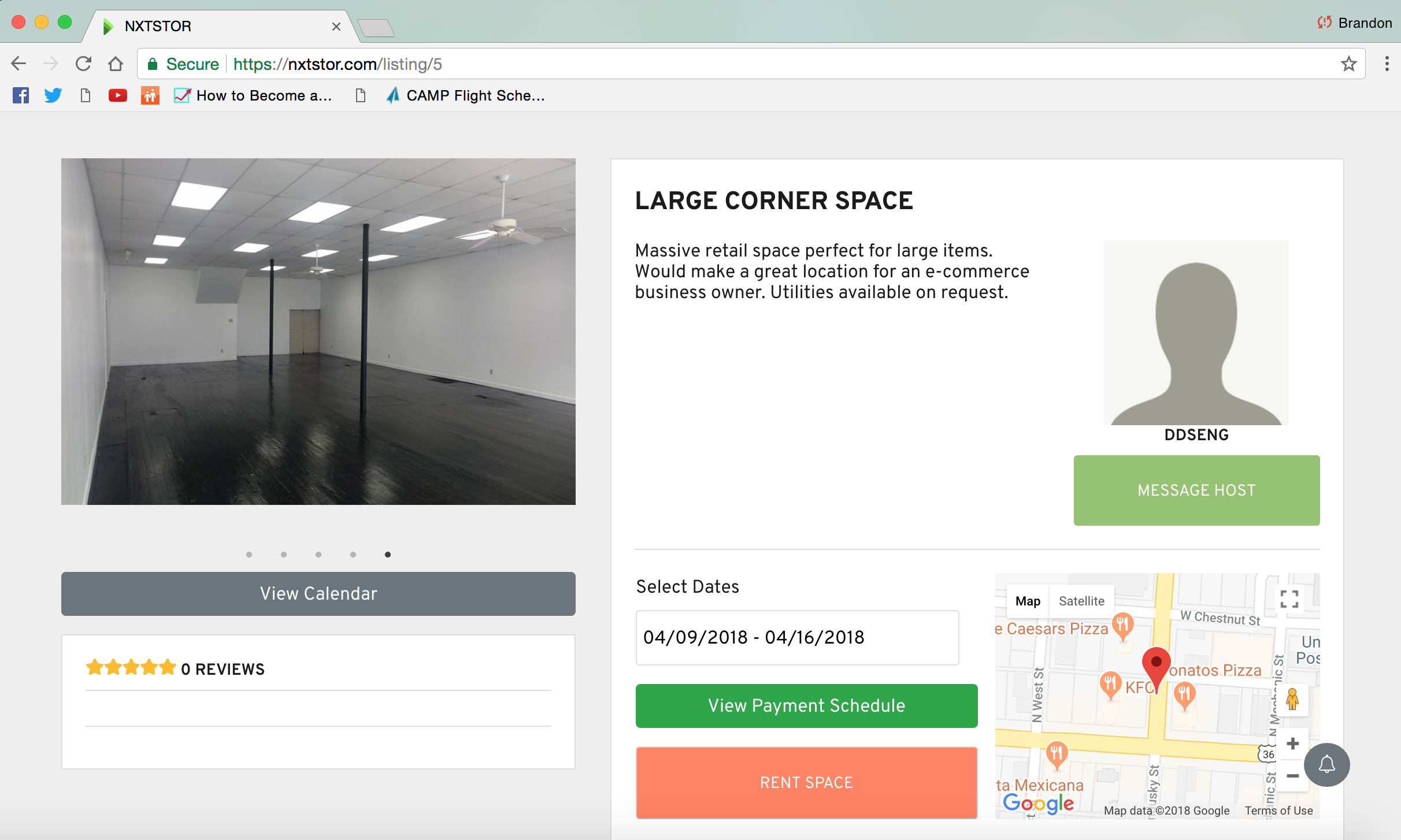Image resolution: width=1401 pixels, height=840 pixels.
Task: Click the RENT SPACE button
Action: click(806, 782)
